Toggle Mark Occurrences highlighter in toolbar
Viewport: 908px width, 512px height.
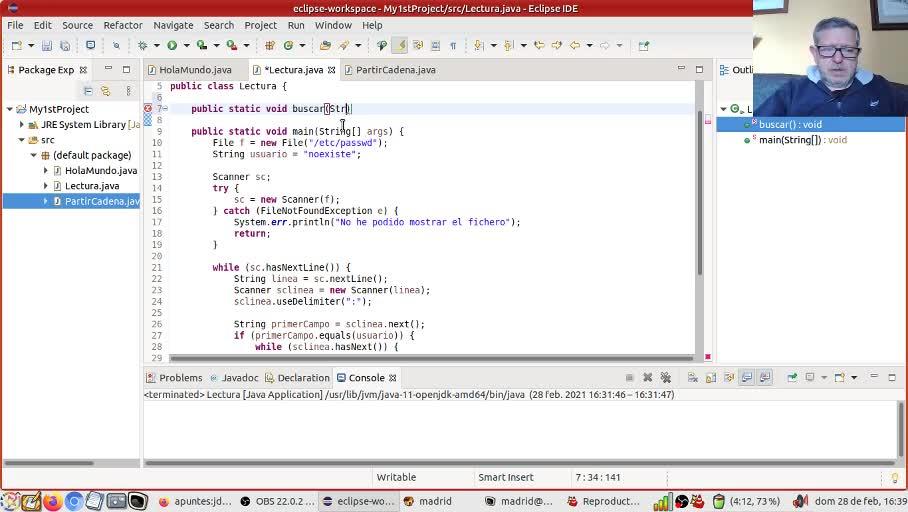tap(400, 45)
